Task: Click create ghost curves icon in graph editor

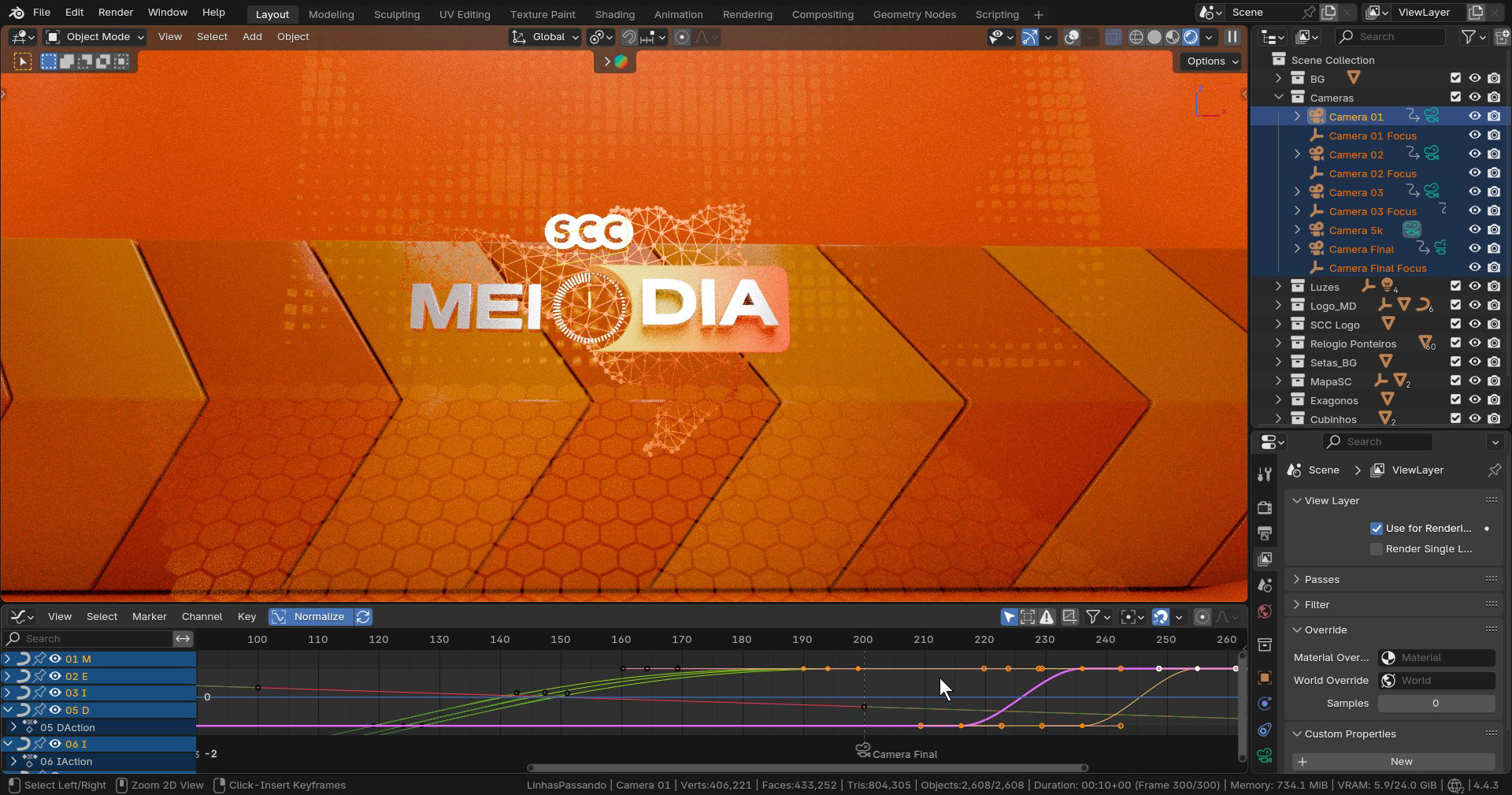Action: coord(1069,617)
